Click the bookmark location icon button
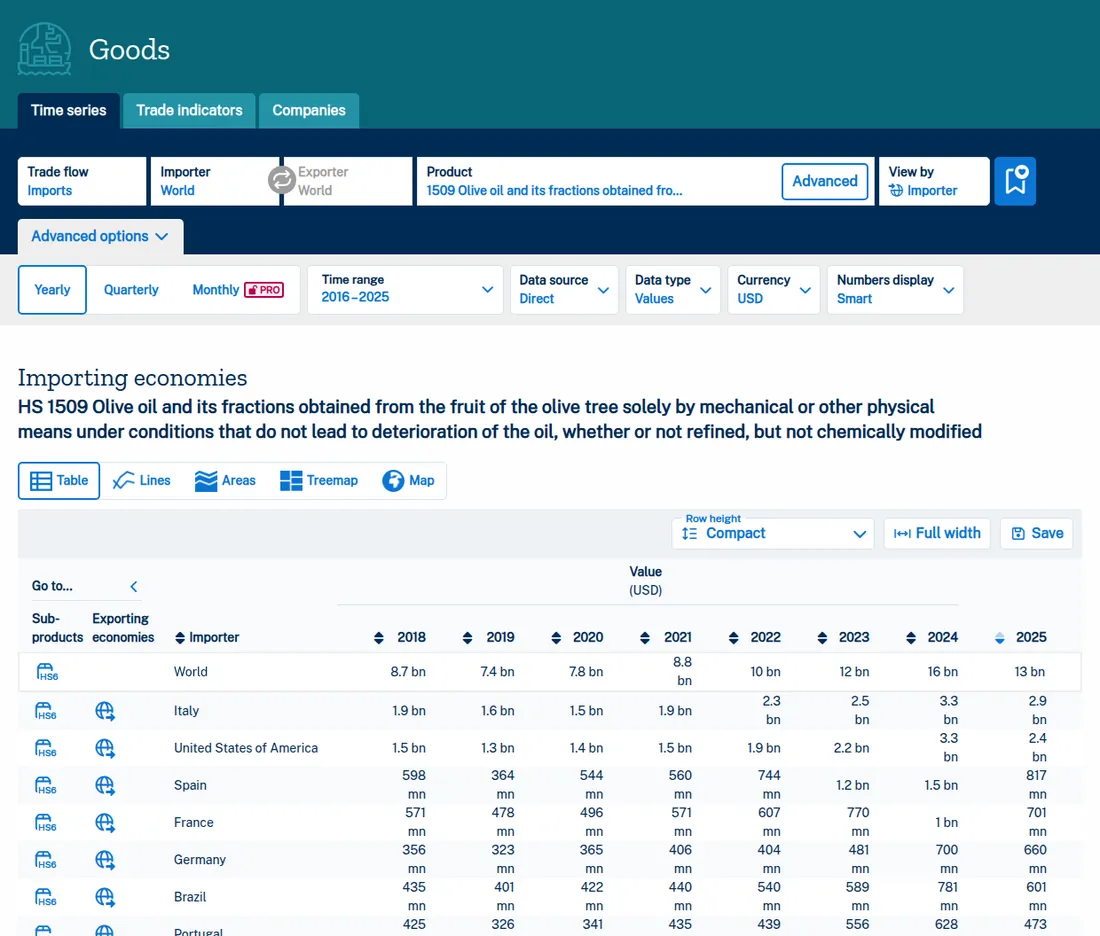This screenshot has width=1100, height=936. pos(1015,181)
